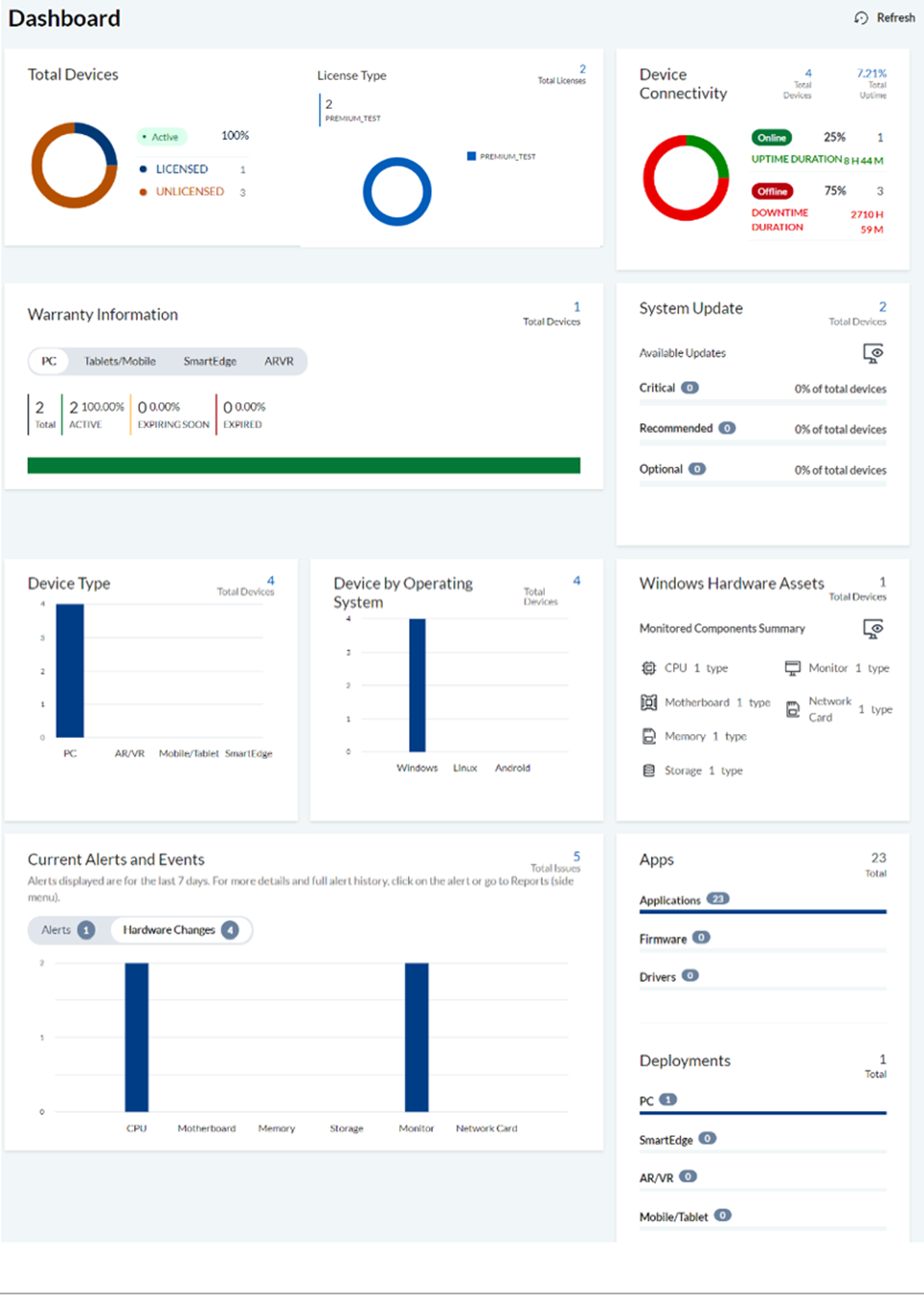Viewport: 924px width, 1302px height.
Task: Click the UPTIME DURATION label
Action: pos(797,159)
